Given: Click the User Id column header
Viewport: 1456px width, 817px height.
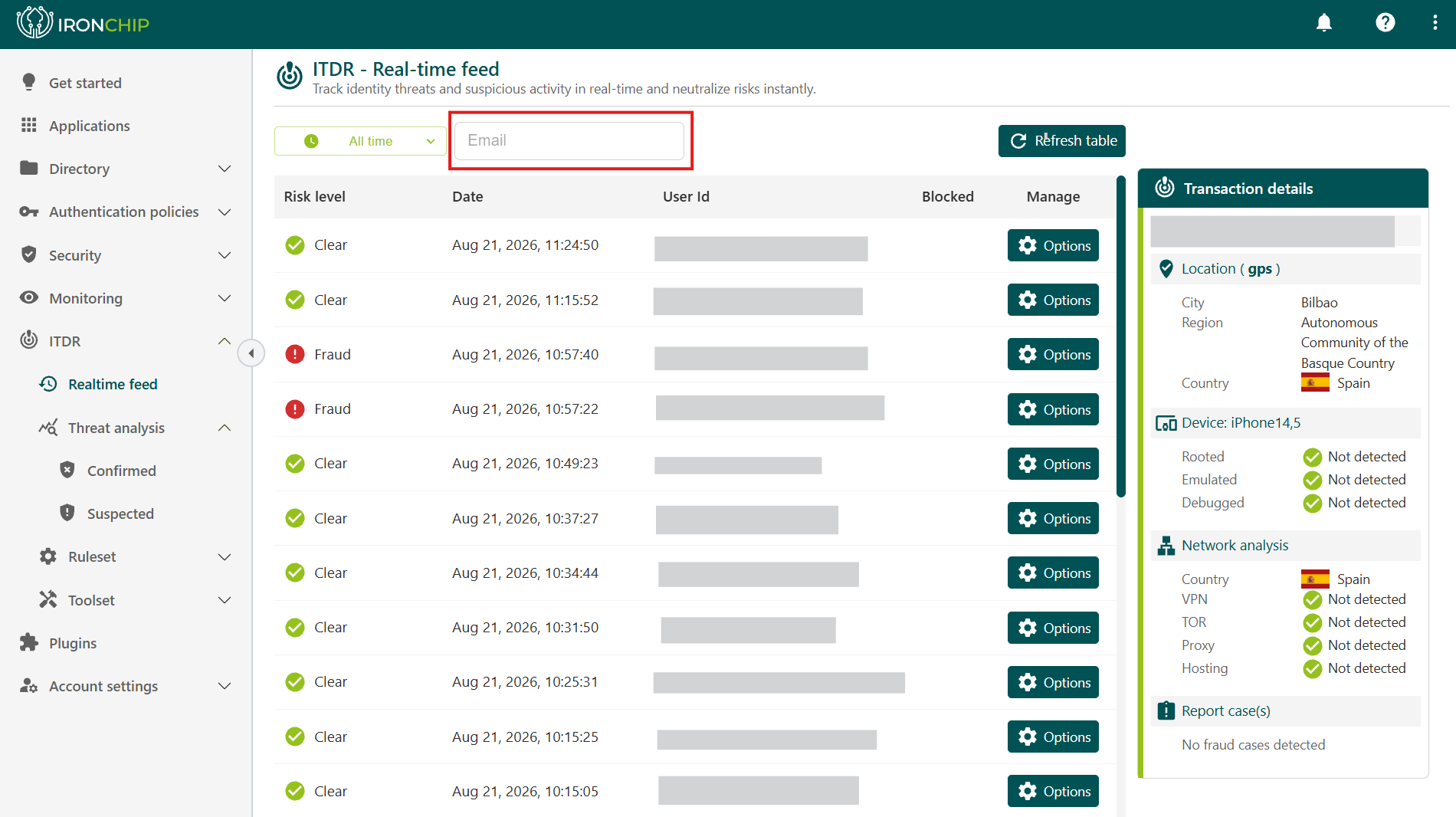Looking at the screenshot, I should coord(686,197).
